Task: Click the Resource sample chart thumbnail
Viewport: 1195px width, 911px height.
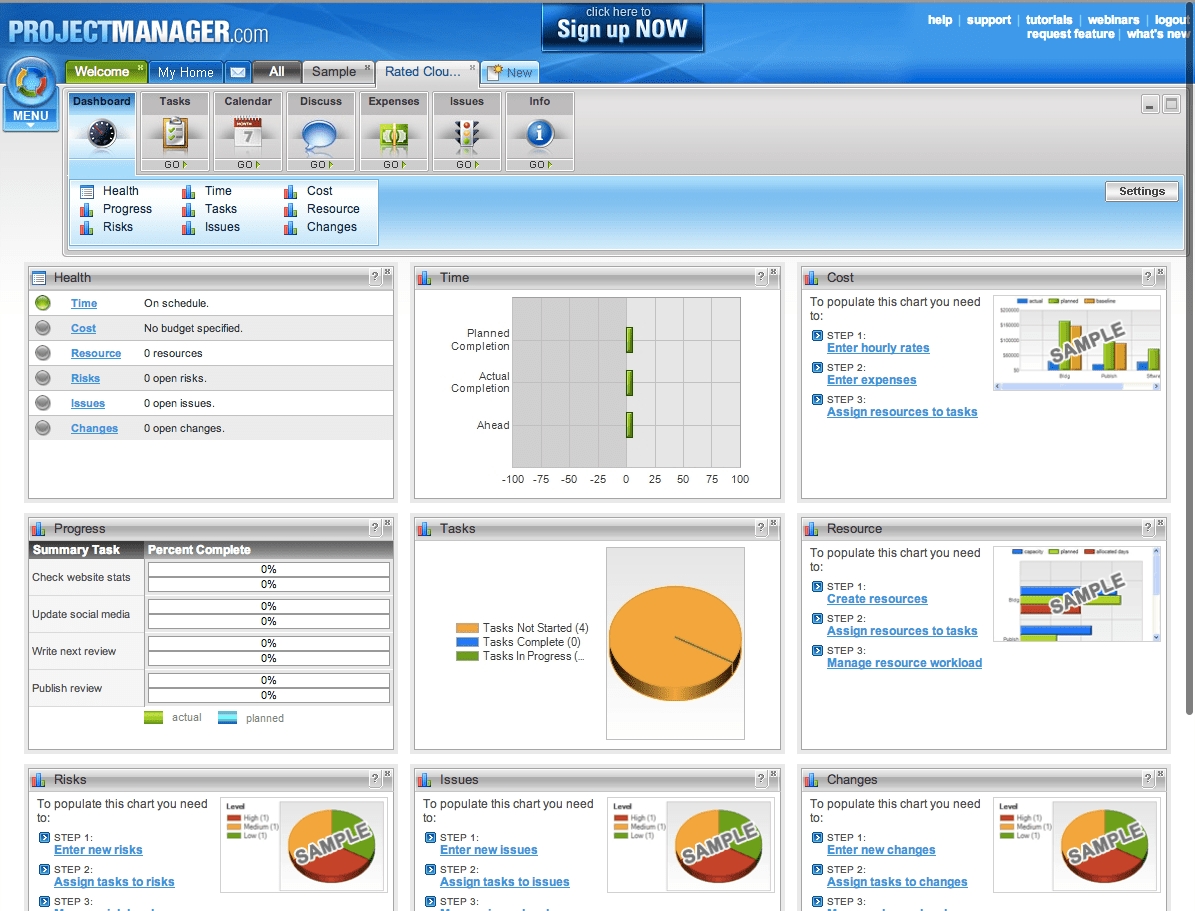Action: click(x=1077, y=594)
